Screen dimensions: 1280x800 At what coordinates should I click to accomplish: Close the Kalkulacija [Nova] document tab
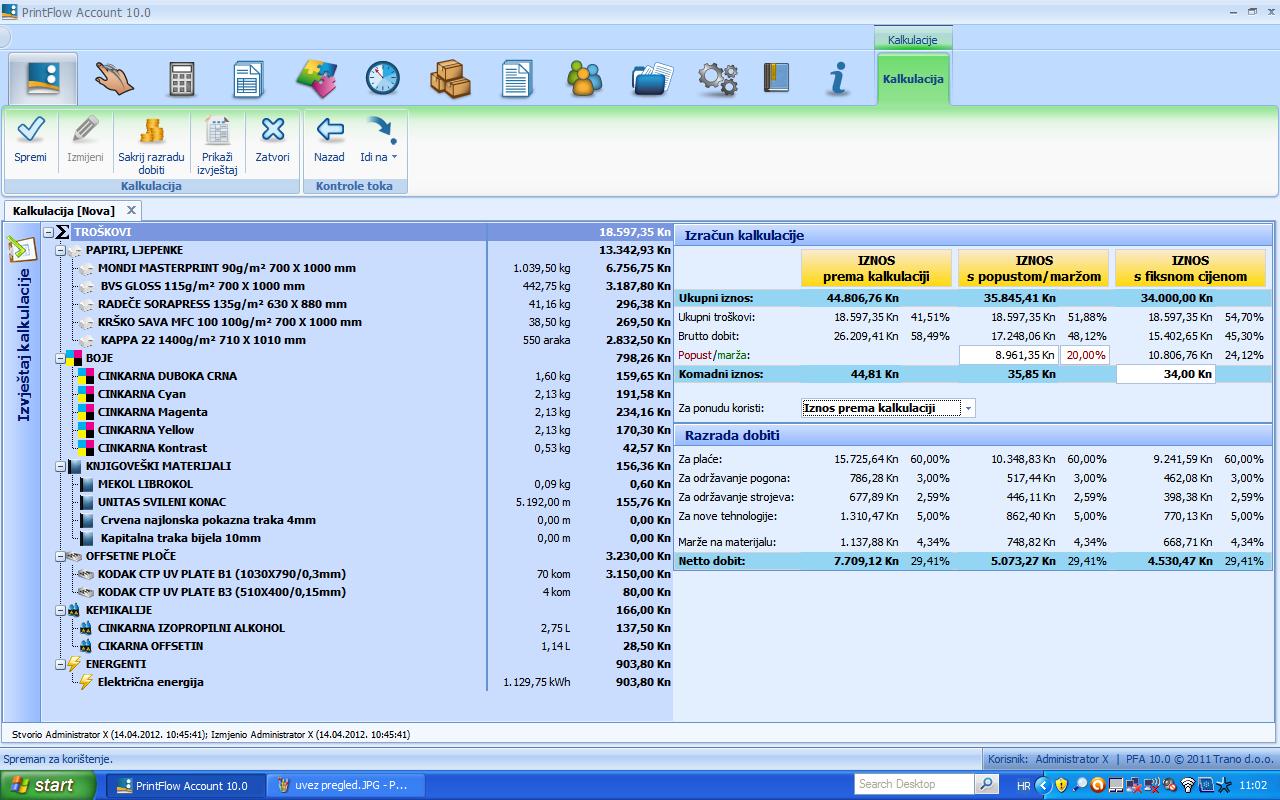[131, 210]
